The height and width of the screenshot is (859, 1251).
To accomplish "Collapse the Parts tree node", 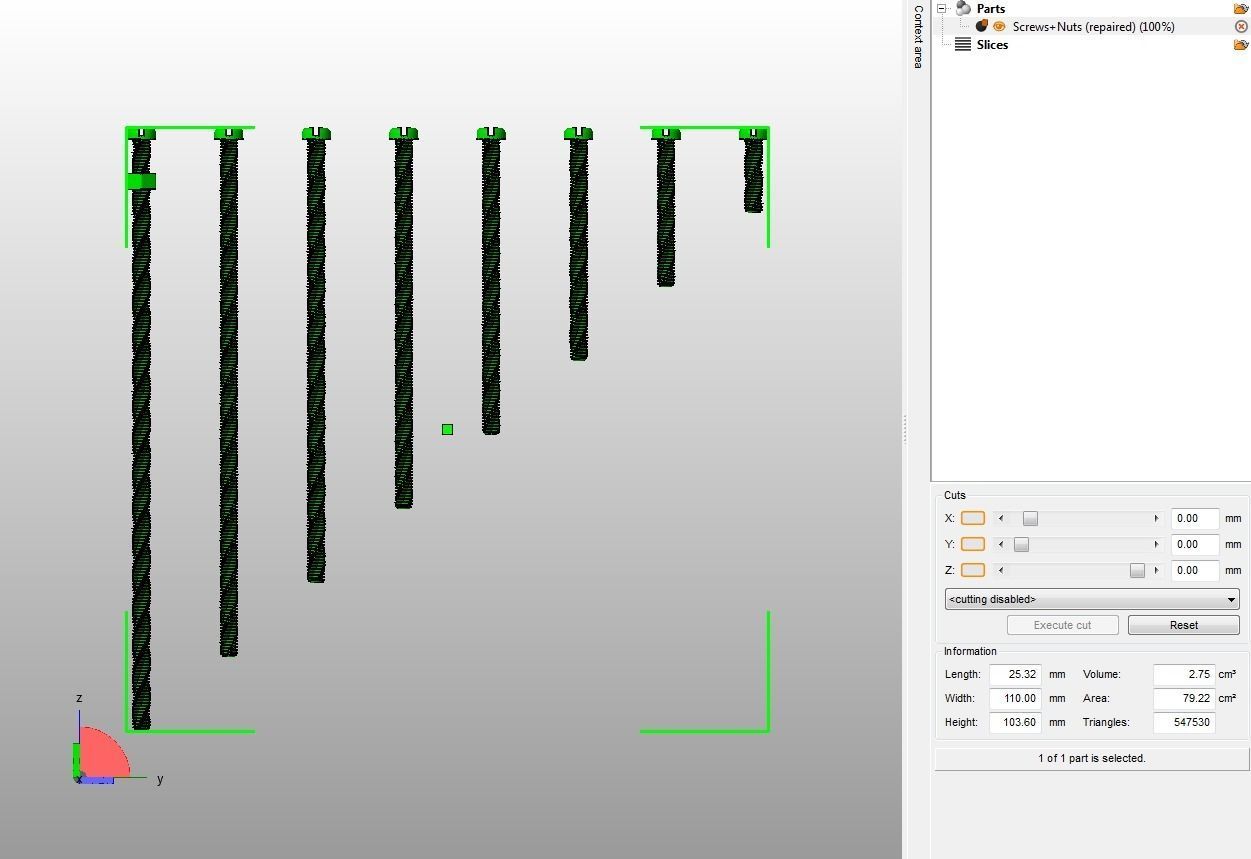I will 942,8.
